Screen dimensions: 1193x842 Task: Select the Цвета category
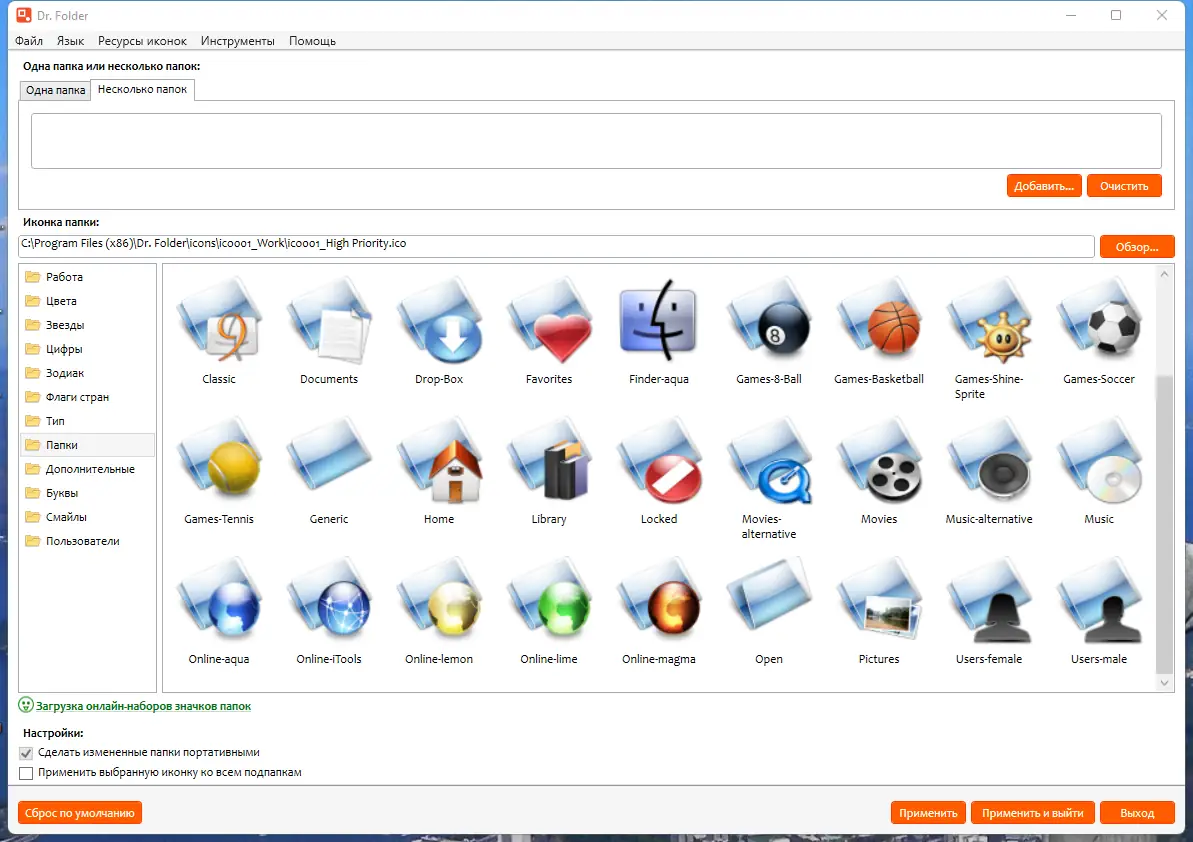(87, 301)
